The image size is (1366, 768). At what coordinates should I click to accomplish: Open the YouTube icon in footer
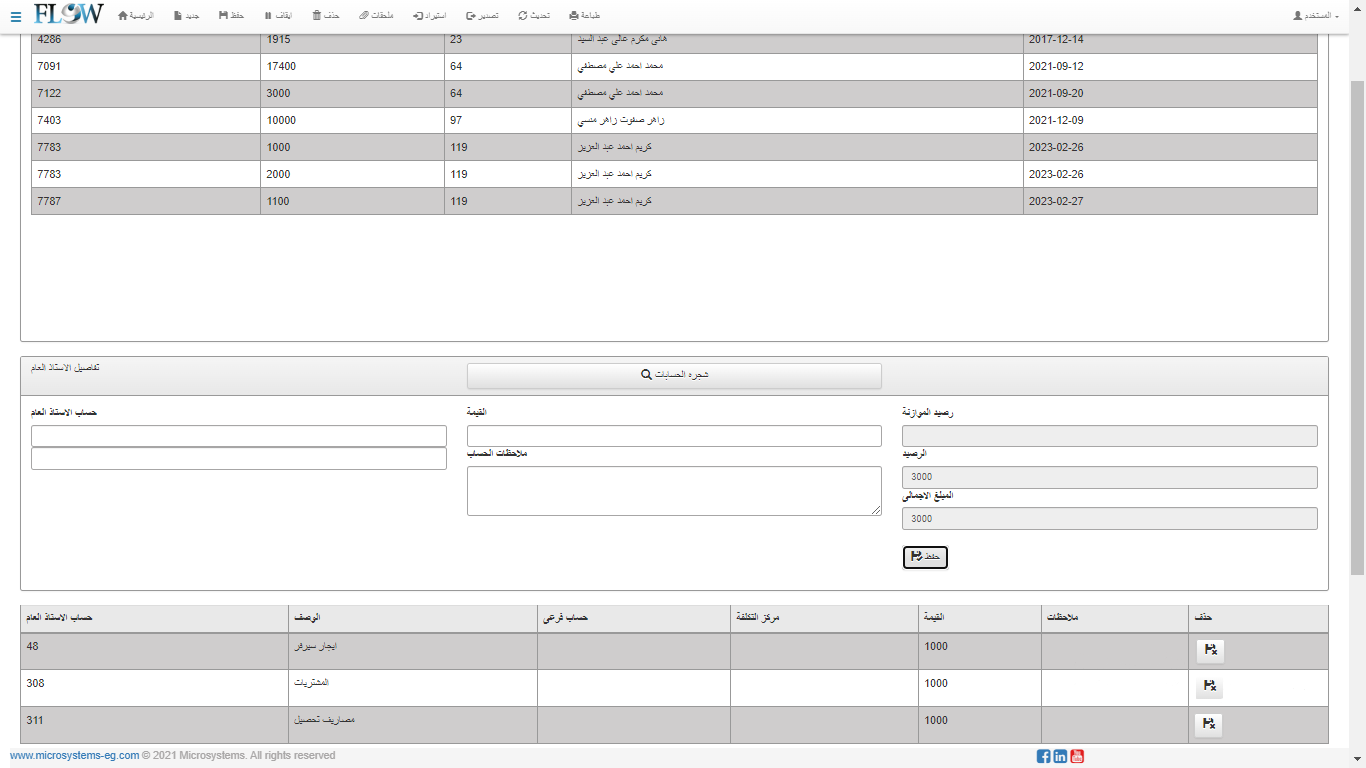point(1077,756)
